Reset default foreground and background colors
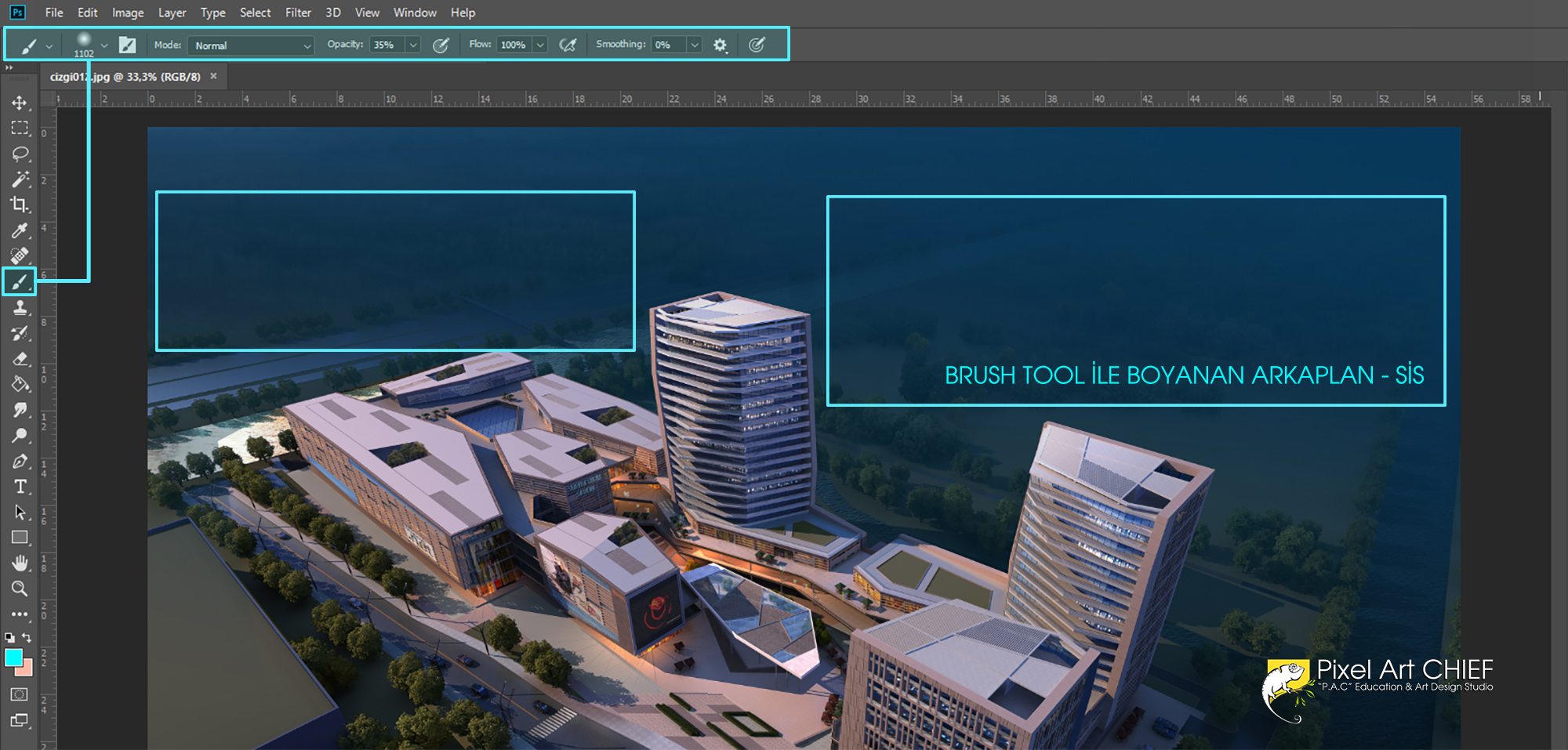The width and height of the screenshot is (1568, 750). point(9,637)
